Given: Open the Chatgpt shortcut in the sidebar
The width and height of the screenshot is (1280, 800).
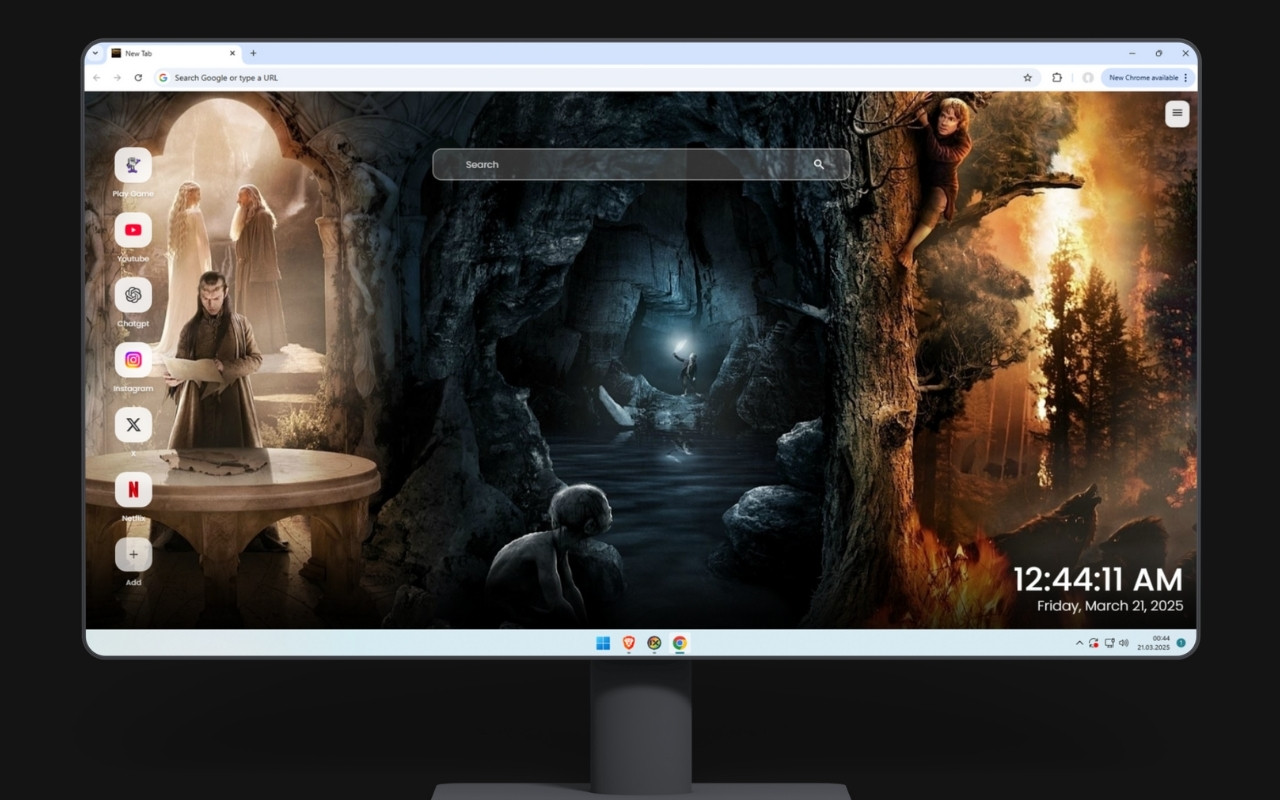Looking at the screenshot, I should pos(133,294).
